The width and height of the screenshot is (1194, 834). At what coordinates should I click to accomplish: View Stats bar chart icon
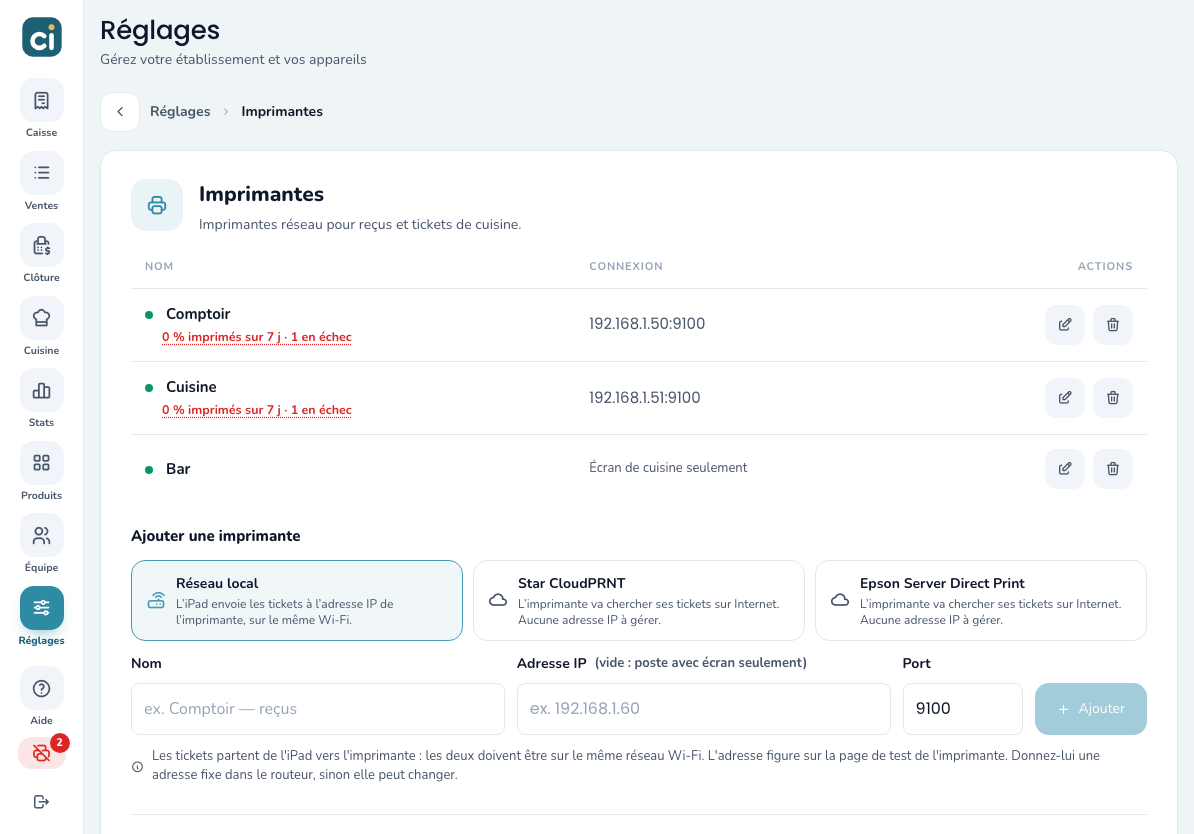[x=41, y=391]
